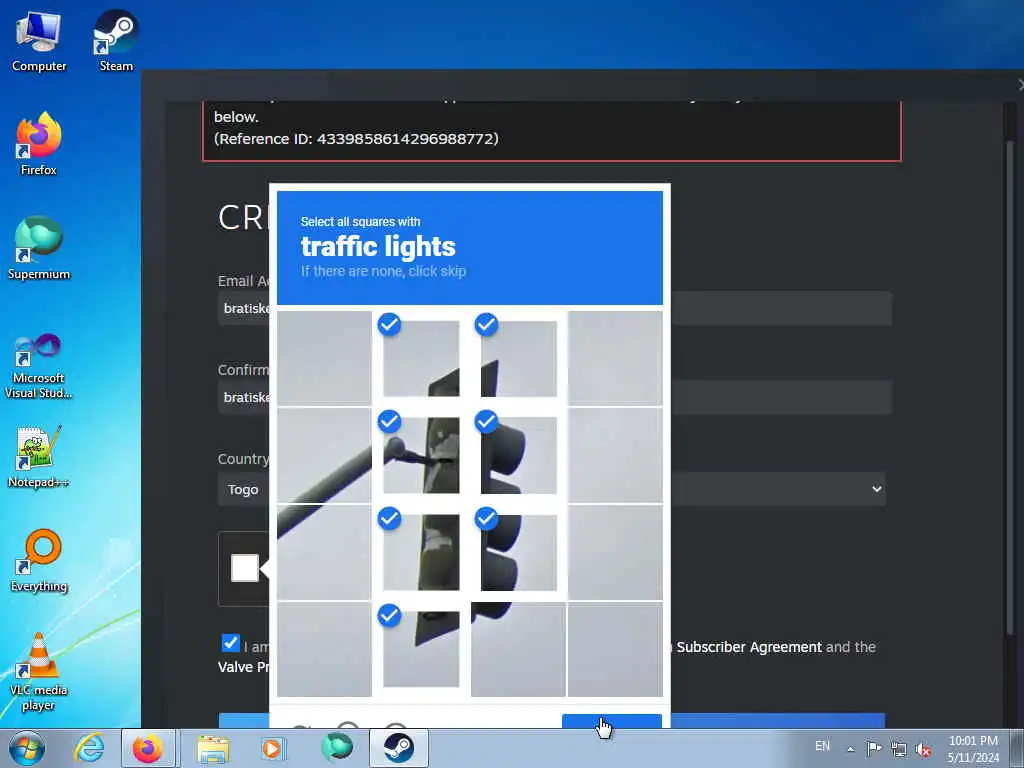Select the Microsoft Visual Studio desktop shortcut
Image resolution: width=1024 pixels, height=768 pixels.
point(39,366)
